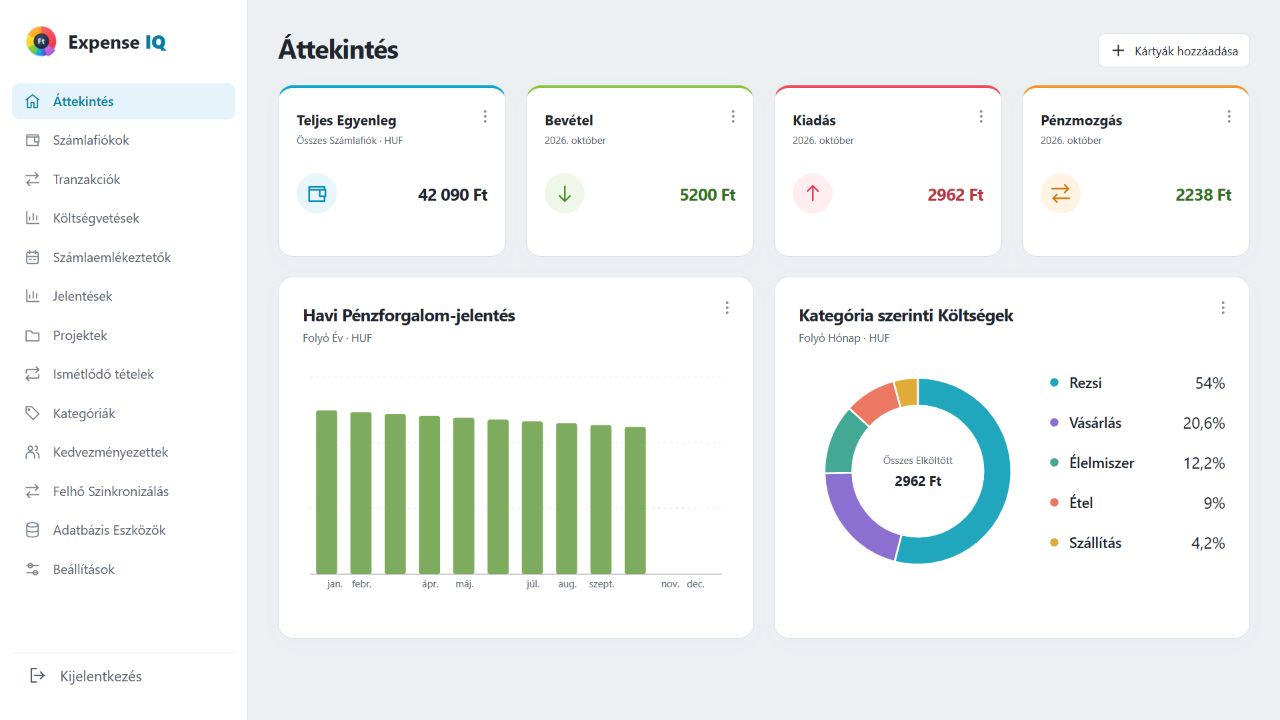Open the Bevétel card options menu
This screenshot has height=720, width=1280.
tap(733, 117)
